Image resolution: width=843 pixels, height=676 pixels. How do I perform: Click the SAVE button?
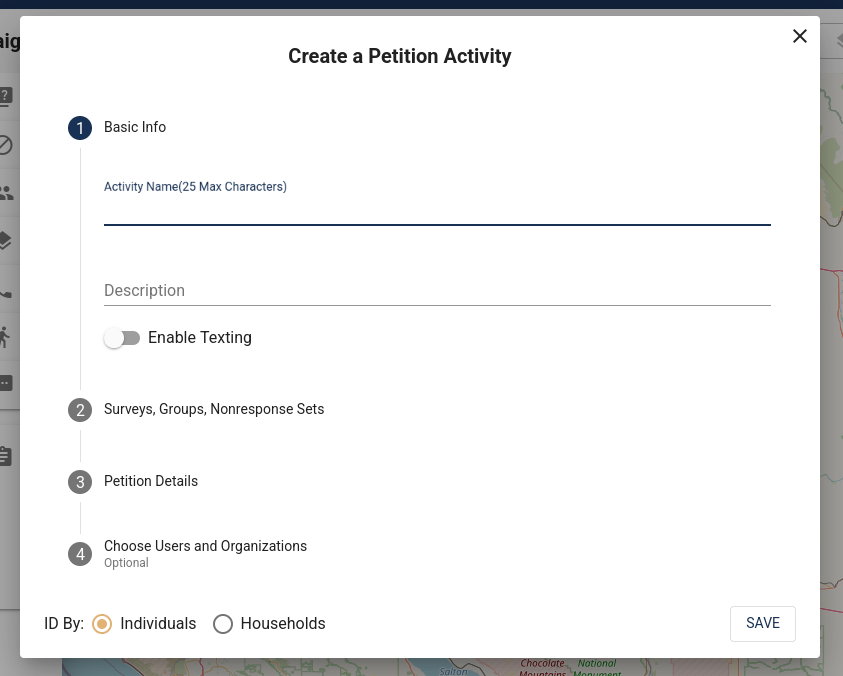tap(762, 623)
